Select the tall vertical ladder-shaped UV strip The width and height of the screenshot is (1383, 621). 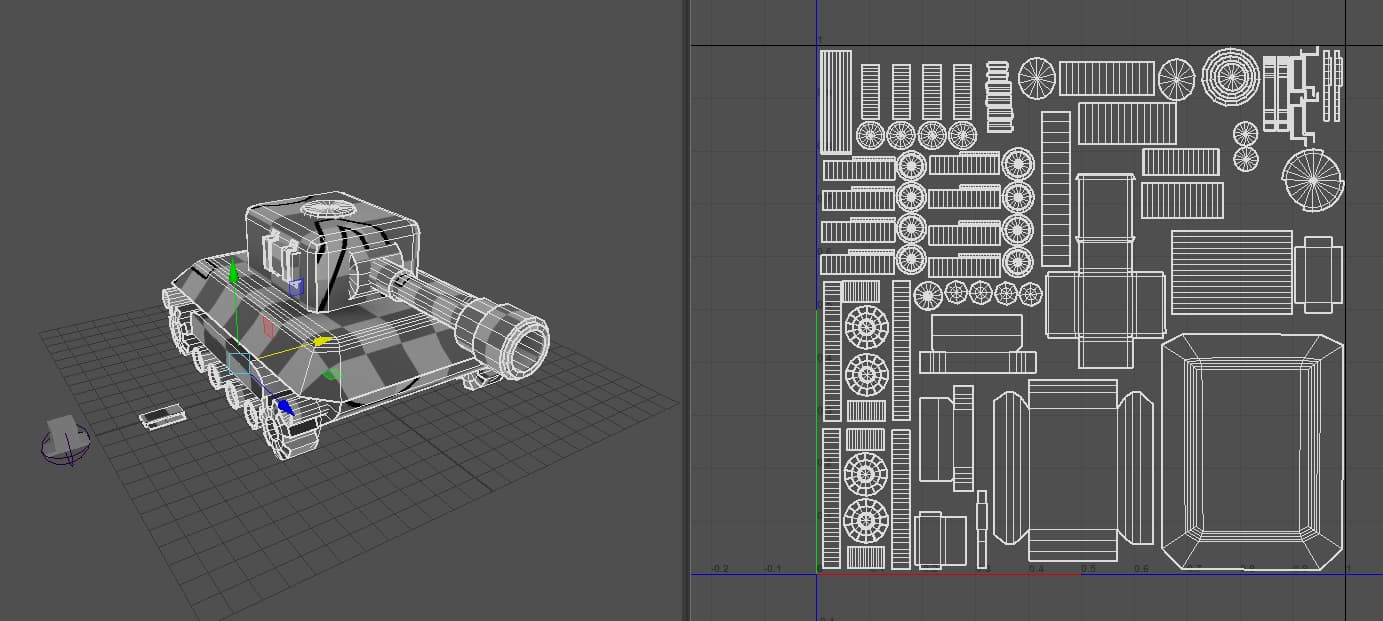[x=1055, y=187]
